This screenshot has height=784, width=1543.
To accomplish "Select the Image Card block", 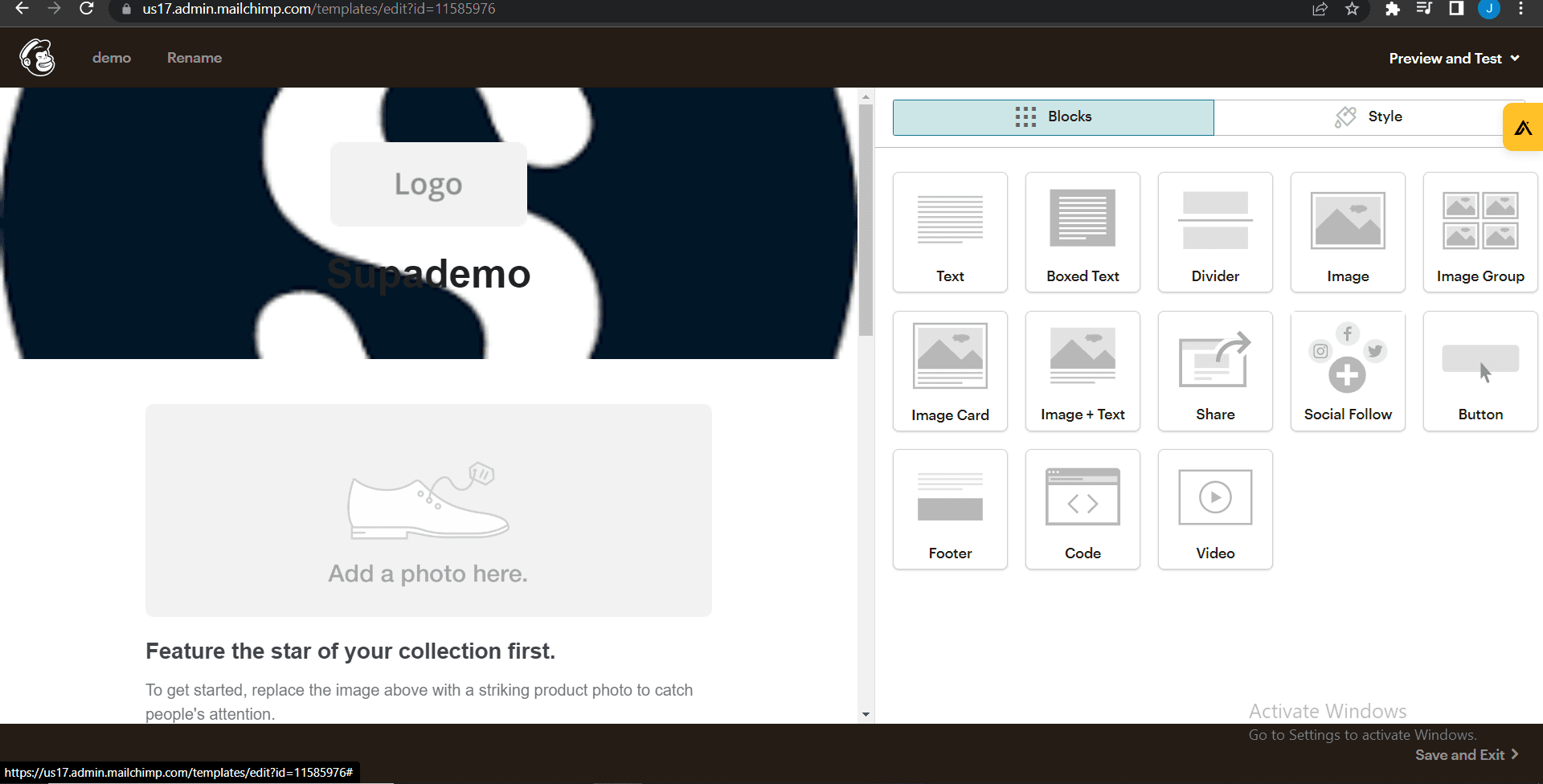I will tap(950, 370).
